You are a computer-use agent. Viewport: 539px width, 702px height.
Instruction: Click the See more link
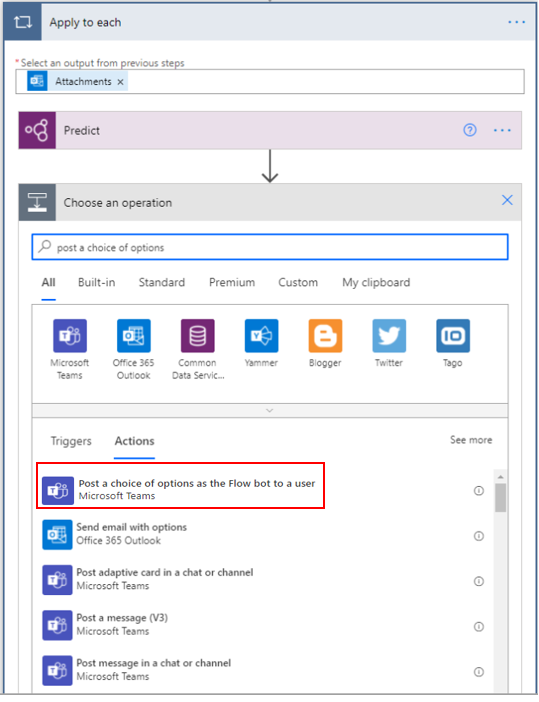point(471,440)
